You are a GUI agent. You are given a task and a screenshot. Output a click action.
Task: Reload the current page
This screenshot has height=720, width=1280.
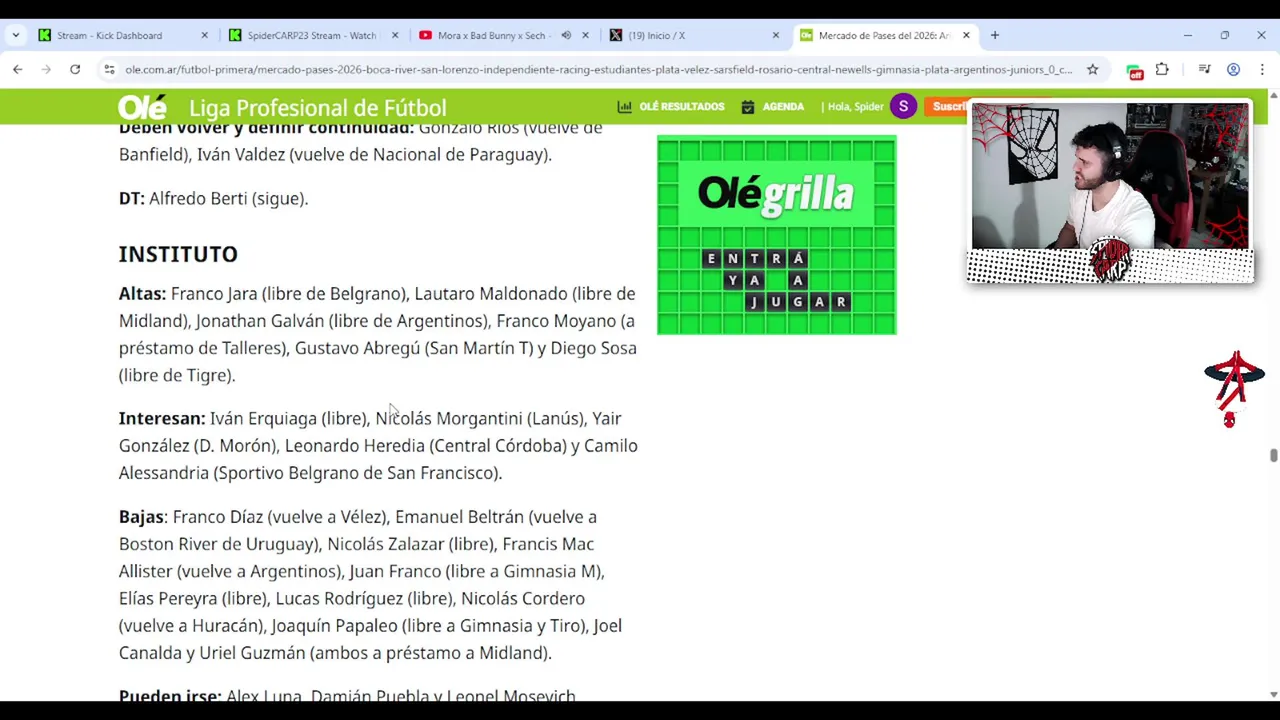(75, 69)
